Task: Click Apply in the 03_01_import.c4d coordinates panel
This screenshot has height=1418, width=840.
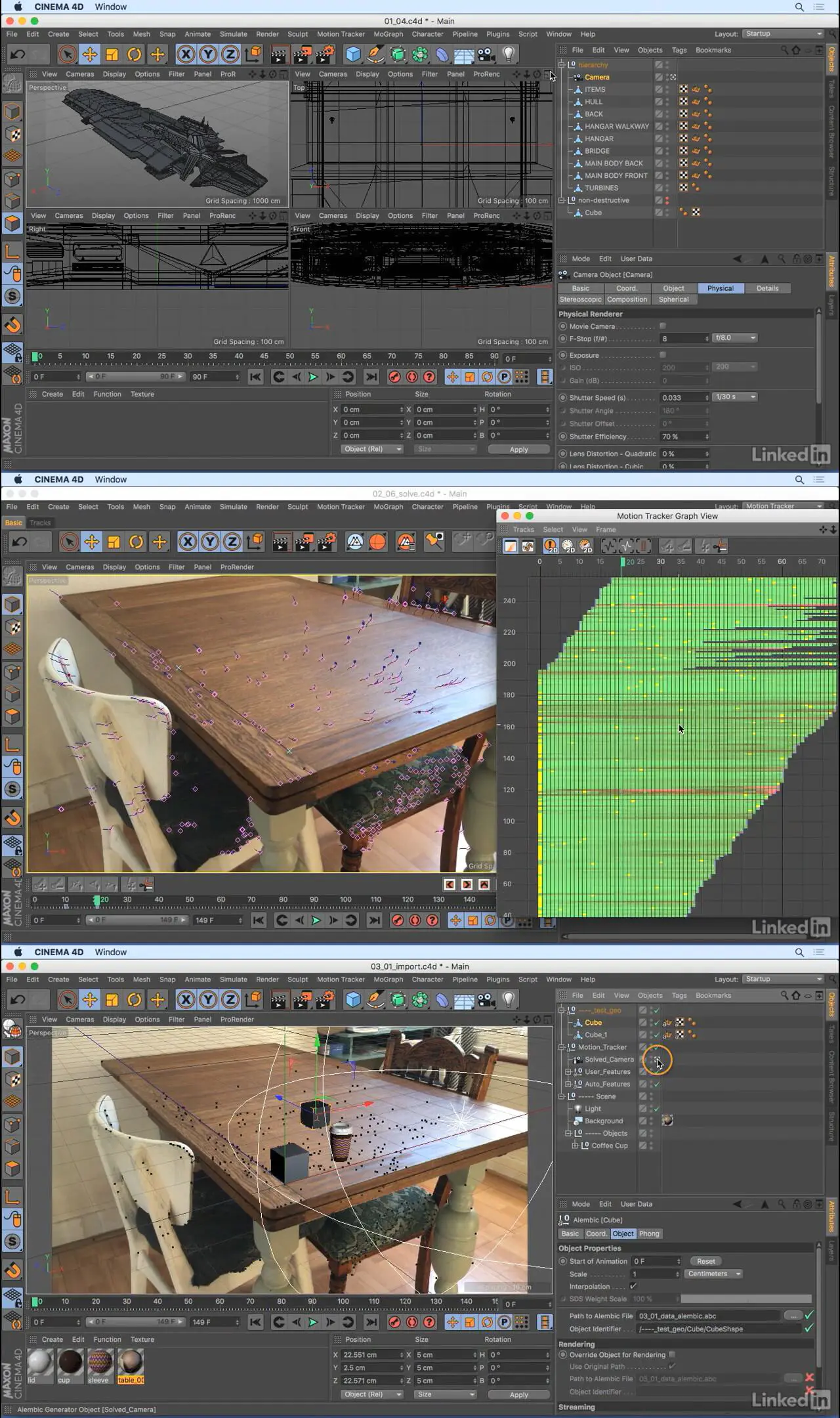Action: 518,1394
